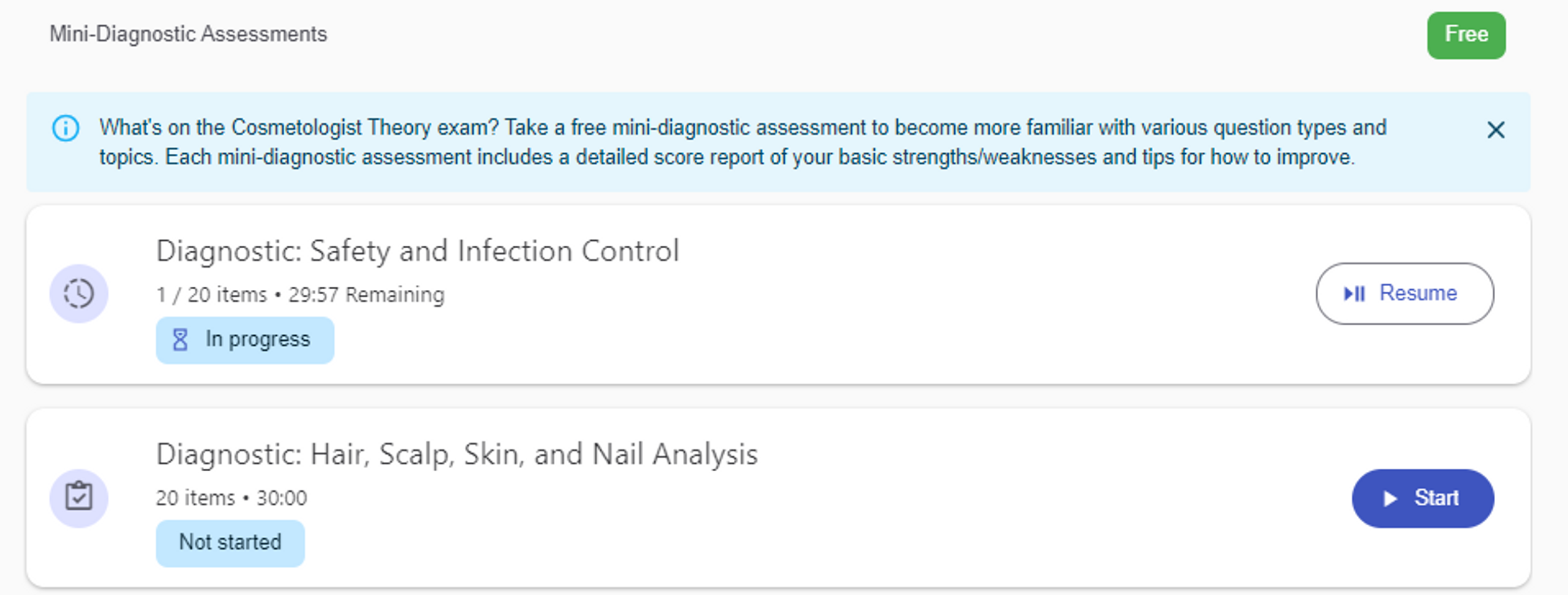Click the clipboard check icon for Hair diagnostic

pyautogui.click(x=79, y=498)
